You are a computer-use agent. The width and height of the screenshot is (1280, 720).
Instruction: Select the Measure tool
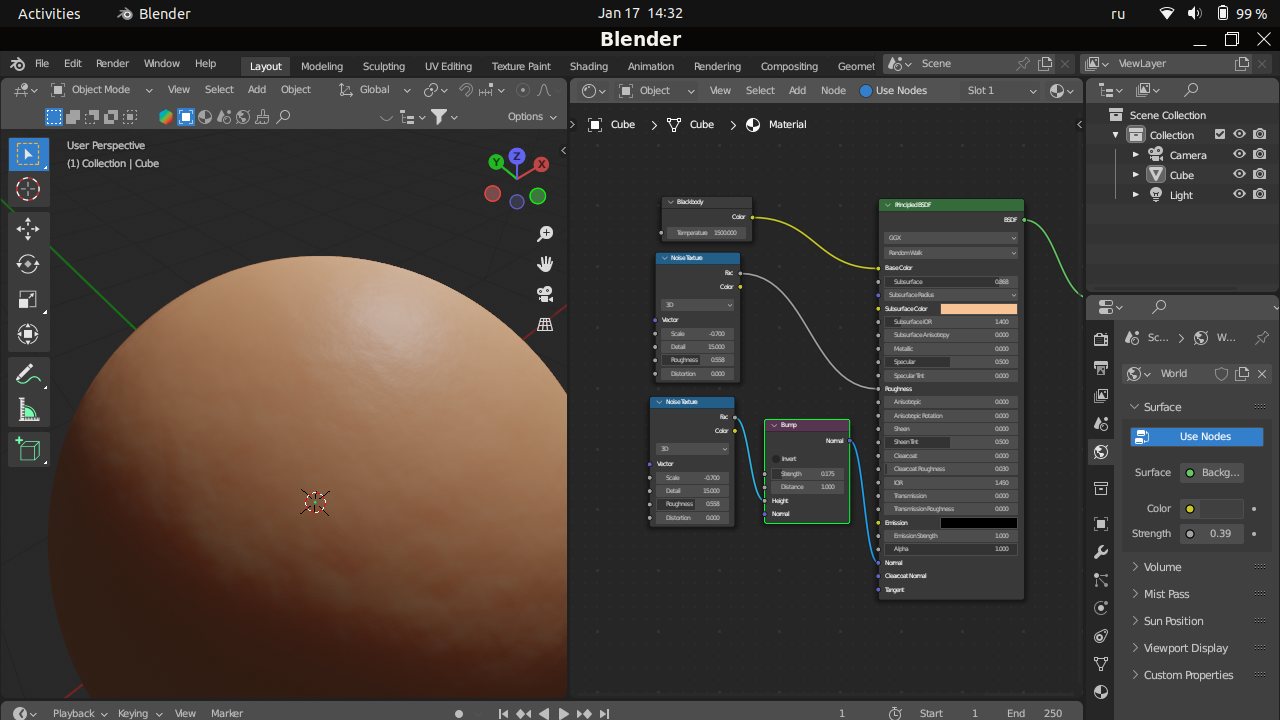click(x=28, y=410)
